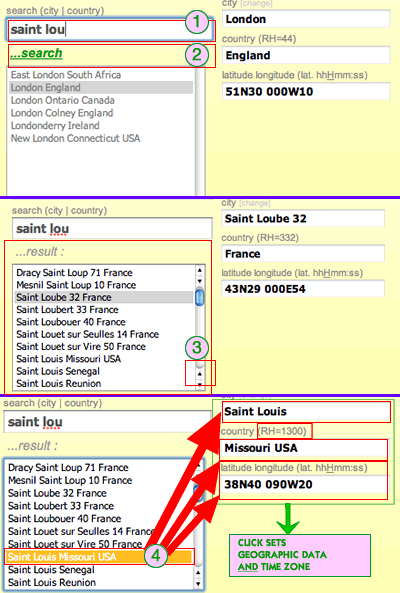
Task: Focus the search field in the middle panel
Action: point(112,228)
